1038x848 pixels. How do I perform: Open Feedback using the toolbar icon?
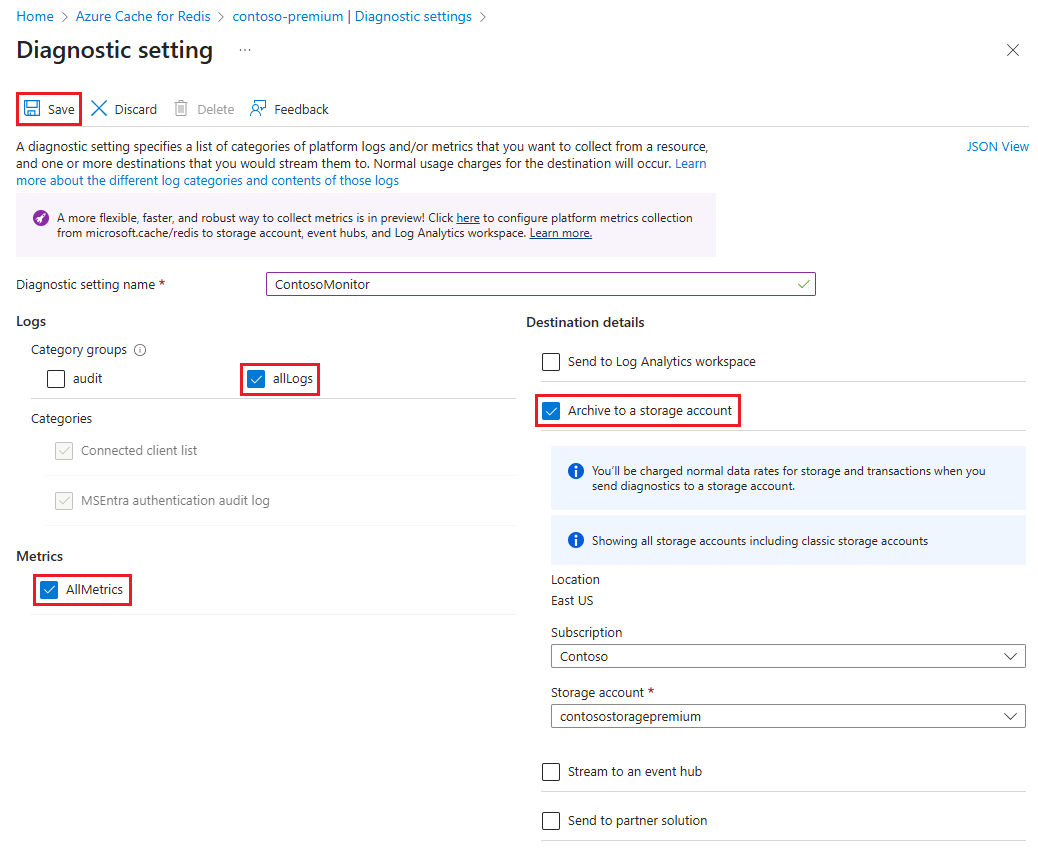tap(258, 108)
